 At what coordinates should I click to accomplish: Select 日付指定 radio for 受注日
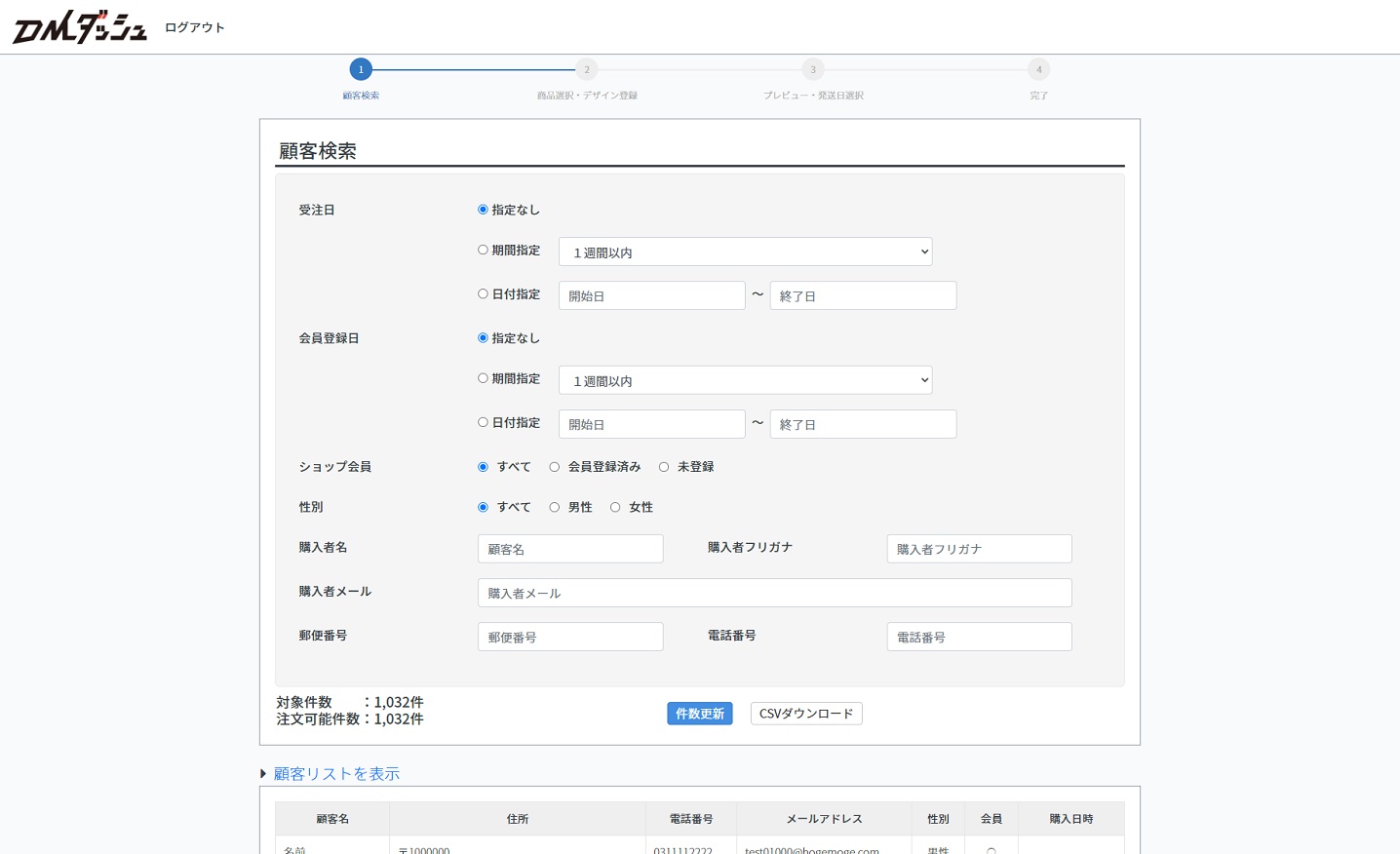tap(483, 293)
